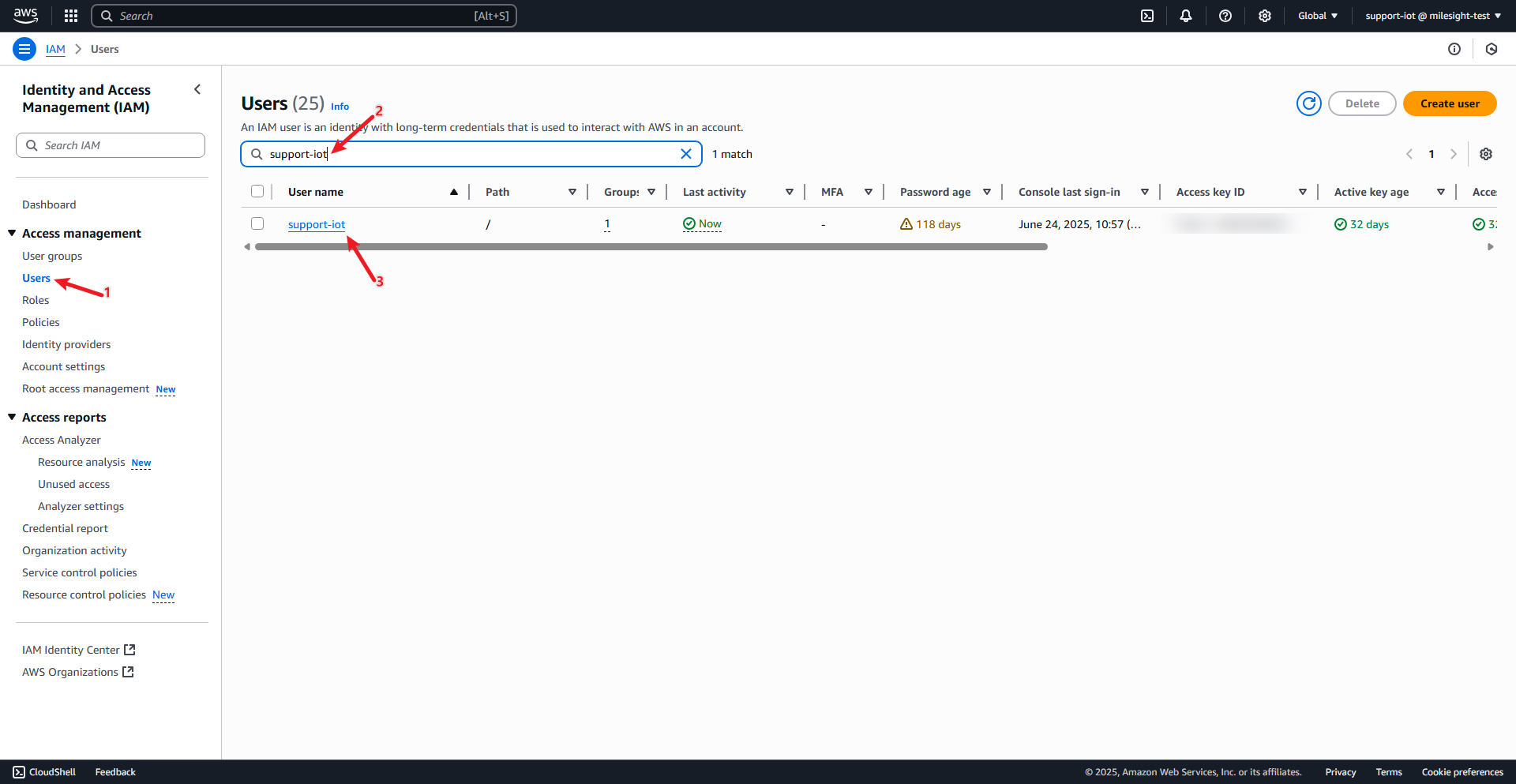Viewport: 1516px width, 784px height.
Task: Open Dashboard in the side navigation
Action: click(x=49, y=204)
